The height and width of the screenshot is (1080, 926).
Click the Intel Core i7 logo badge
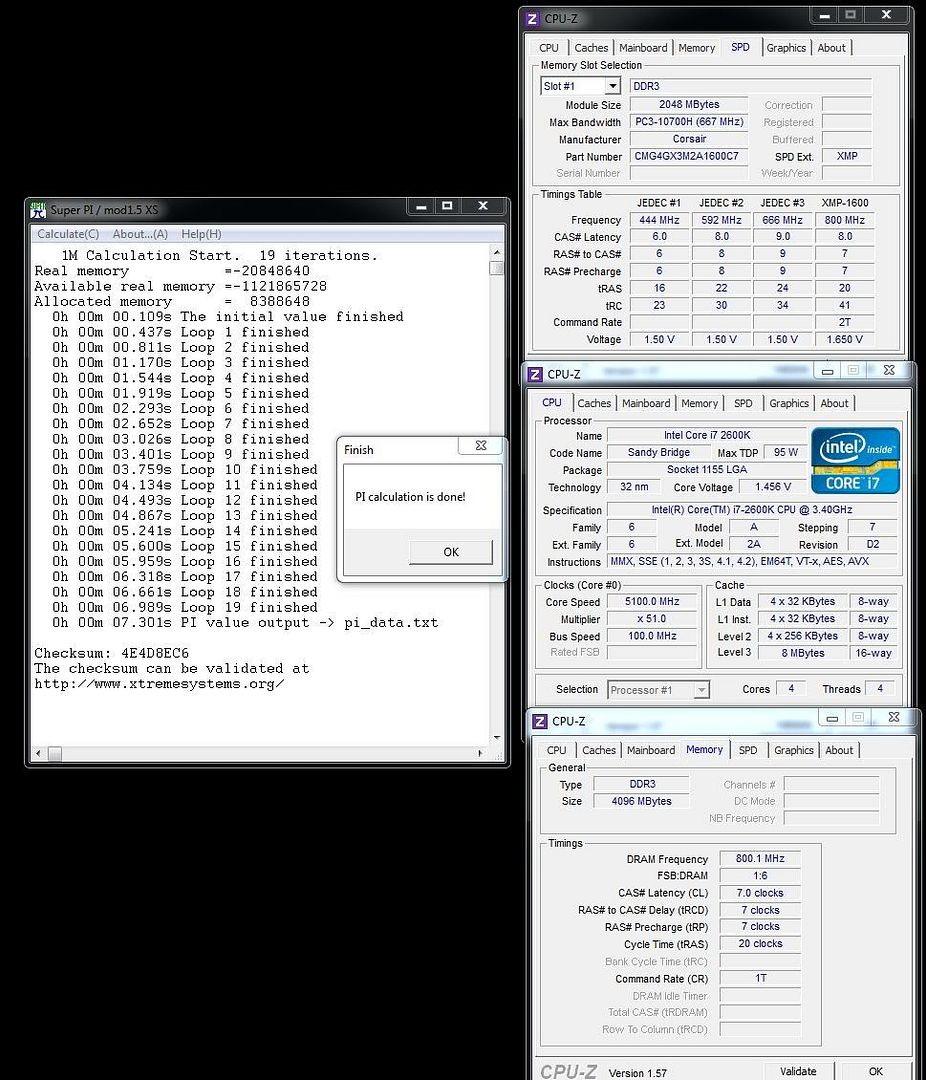pyautogui.click(x=855, y=460)
